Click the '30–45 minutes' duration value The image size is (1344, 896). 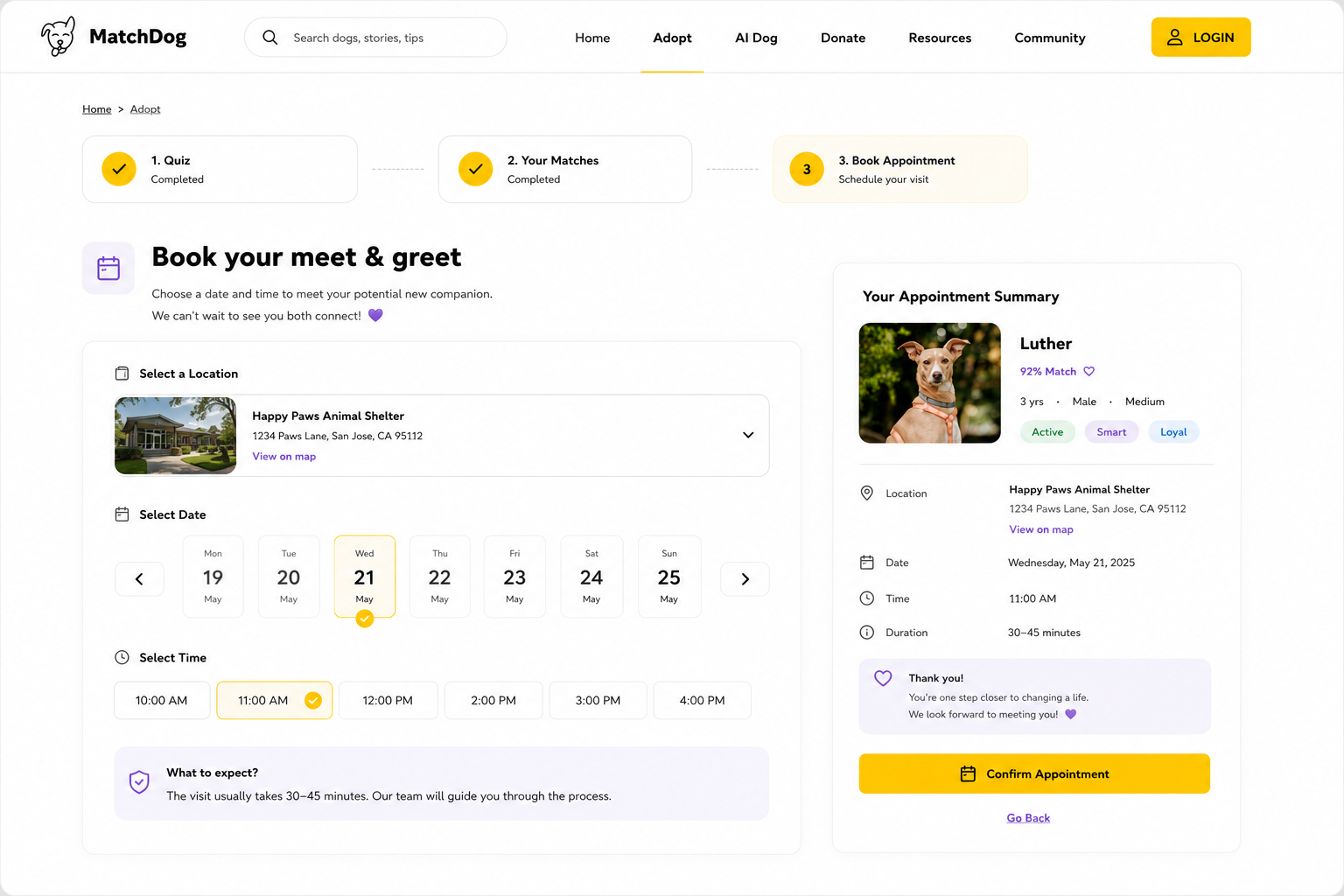pyautogui.click(x=1044, y=633)
